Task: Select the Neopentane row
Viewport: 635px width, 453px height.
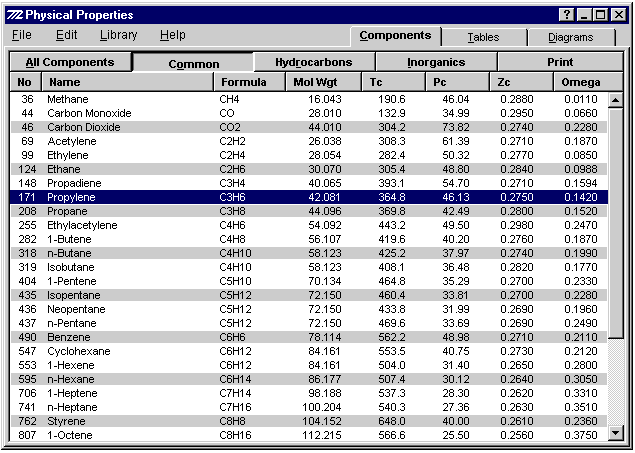Action: pos(309,309)
